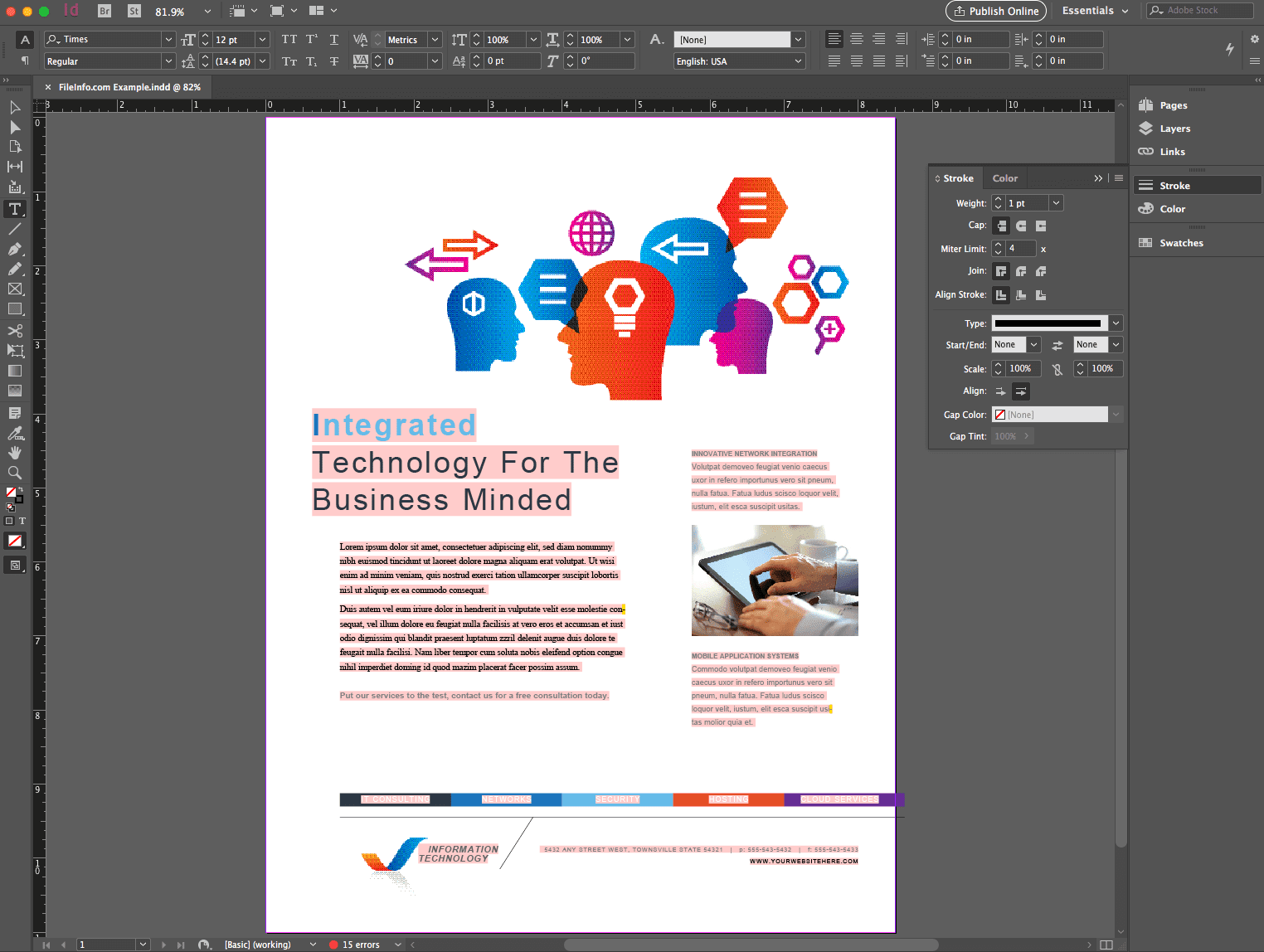Open the Control panel menu icon

tap(1254, 61)
